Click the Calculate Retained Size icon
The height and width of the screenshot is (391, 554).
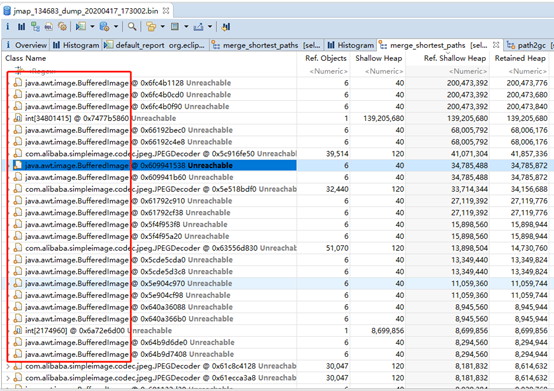175,26
